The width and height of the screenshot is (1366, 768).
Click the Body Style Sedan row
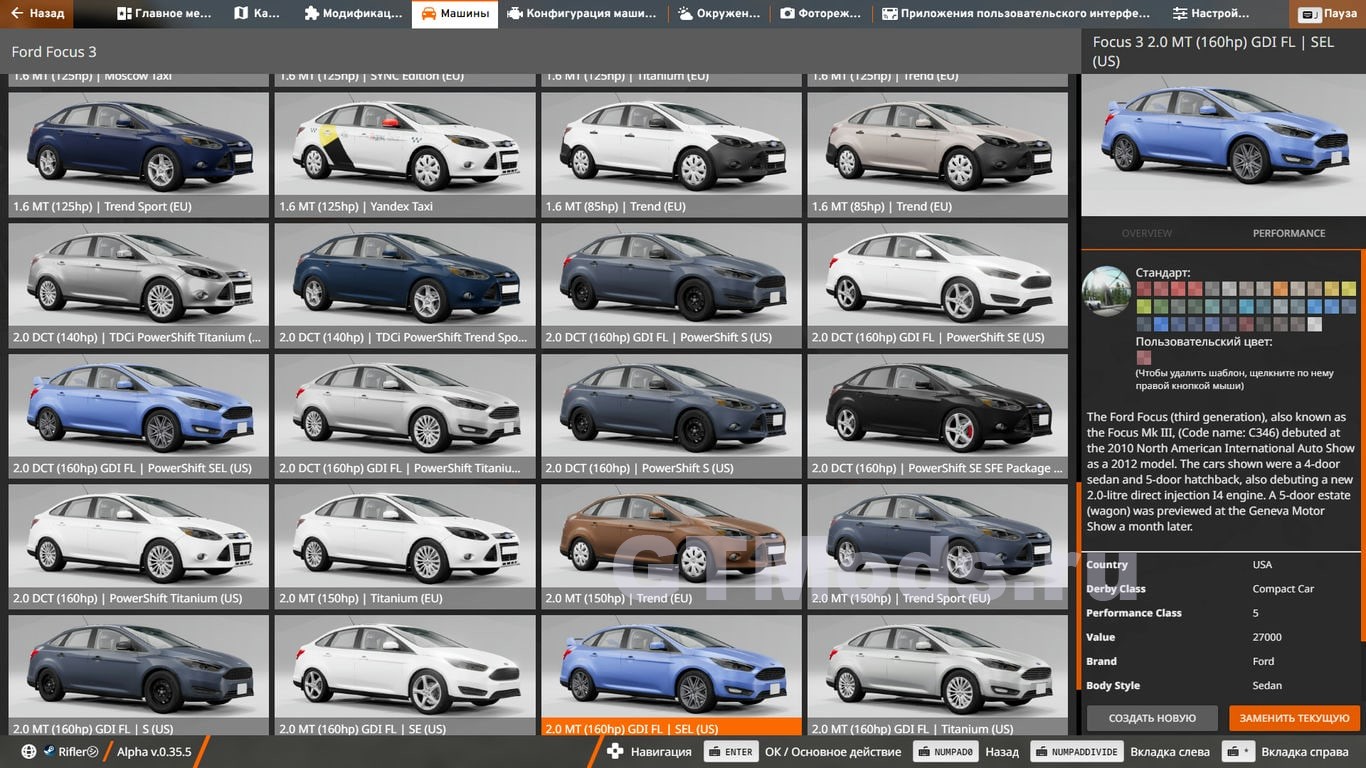pos(1221,685)
